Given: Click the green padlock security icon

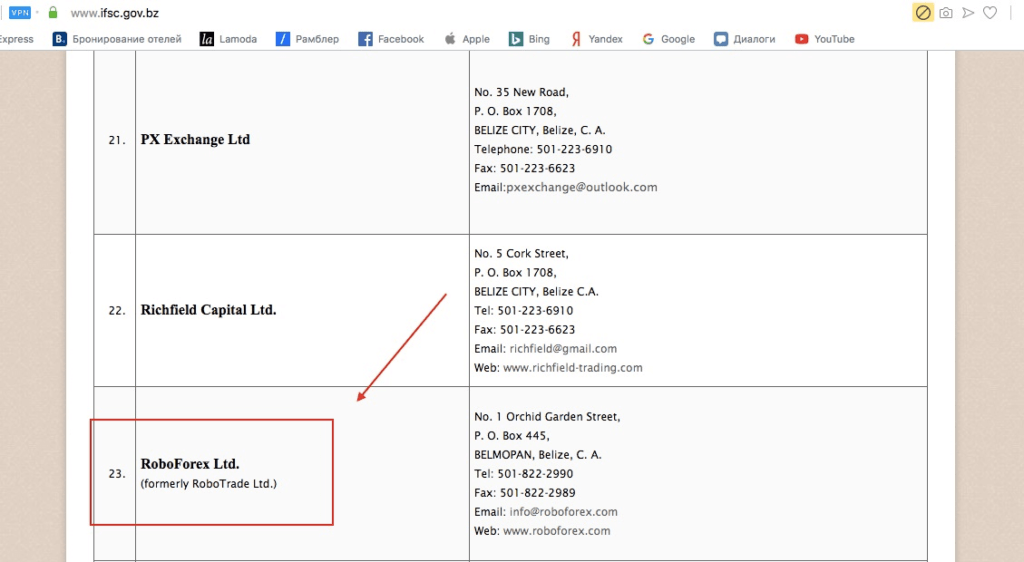Looking at the screenshot, I should (x=53, y=13).
